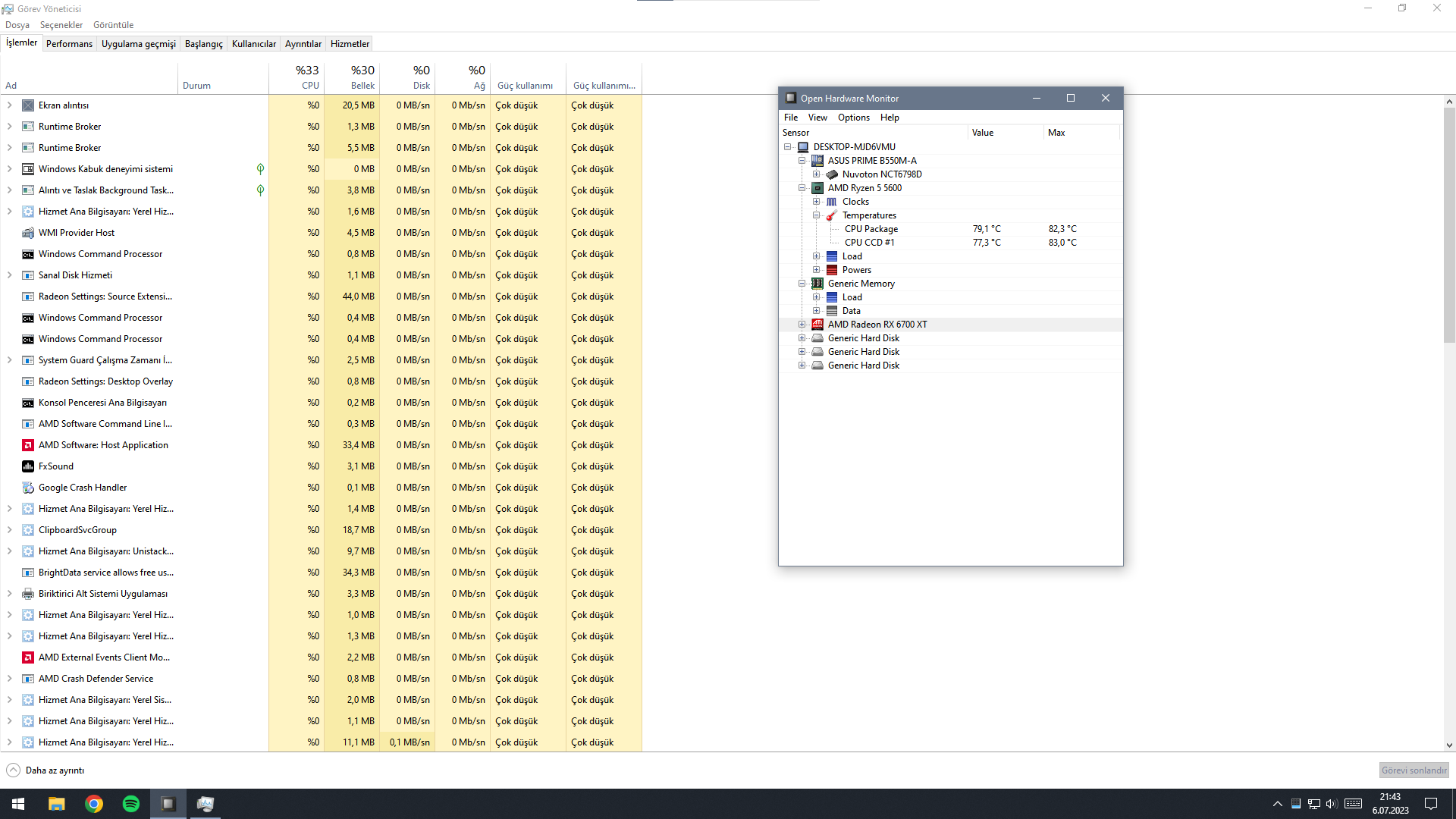Screen dimensions: 1456x819
Task: Click the Görevi sonlandır button
Action: coord(1414,770)
